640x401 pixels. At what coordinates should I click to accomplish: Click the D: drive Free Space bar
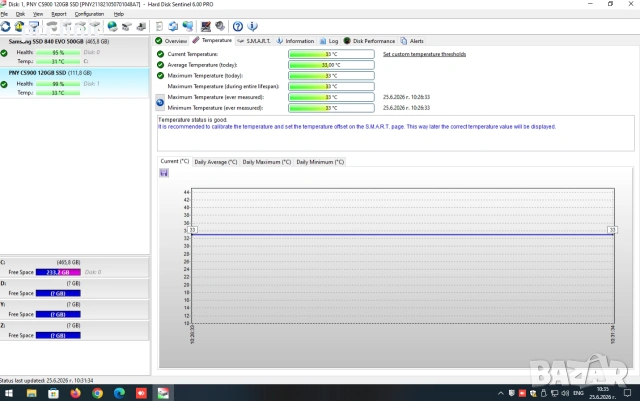click(58, 293)
